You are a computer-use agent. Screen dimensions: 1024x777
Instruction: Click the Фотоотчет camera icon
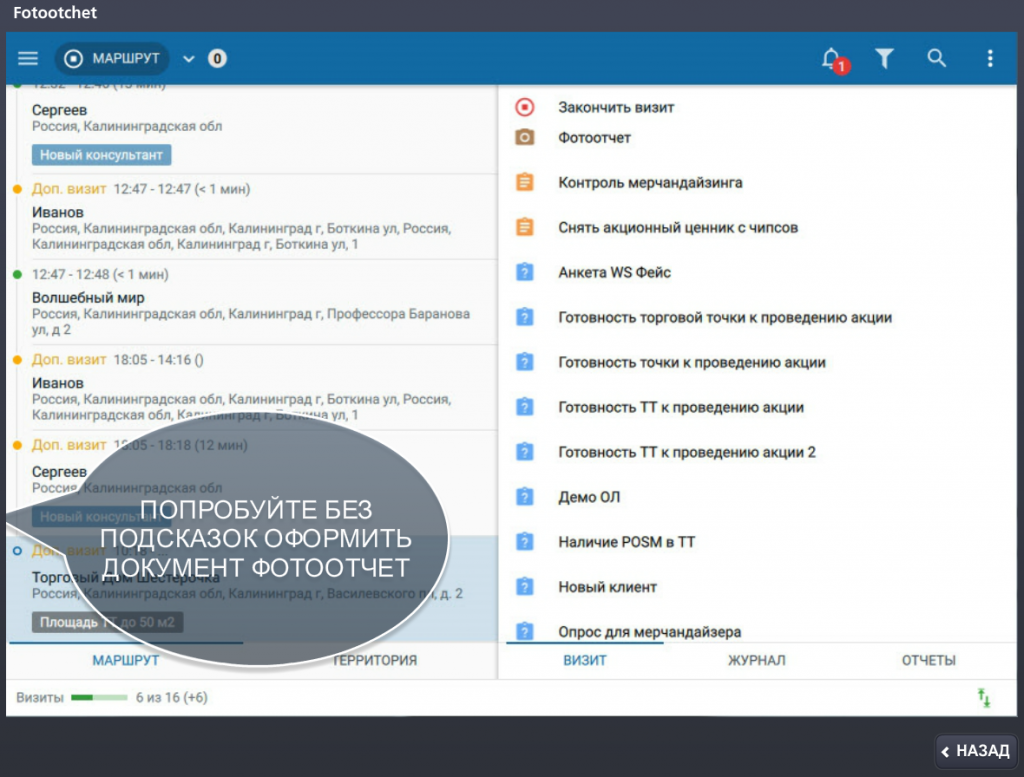(524, 137)
